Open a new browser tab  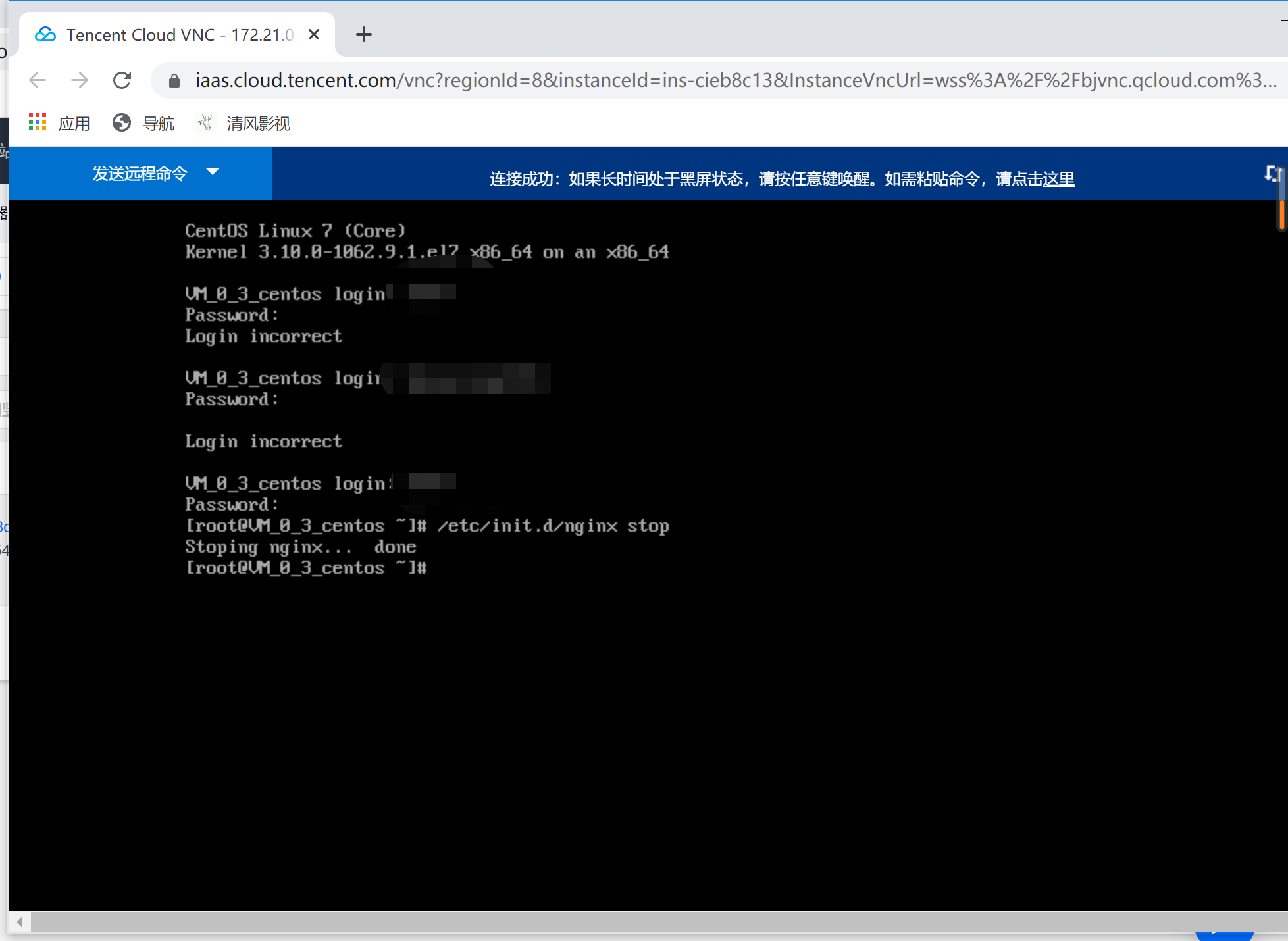(363, 34)
